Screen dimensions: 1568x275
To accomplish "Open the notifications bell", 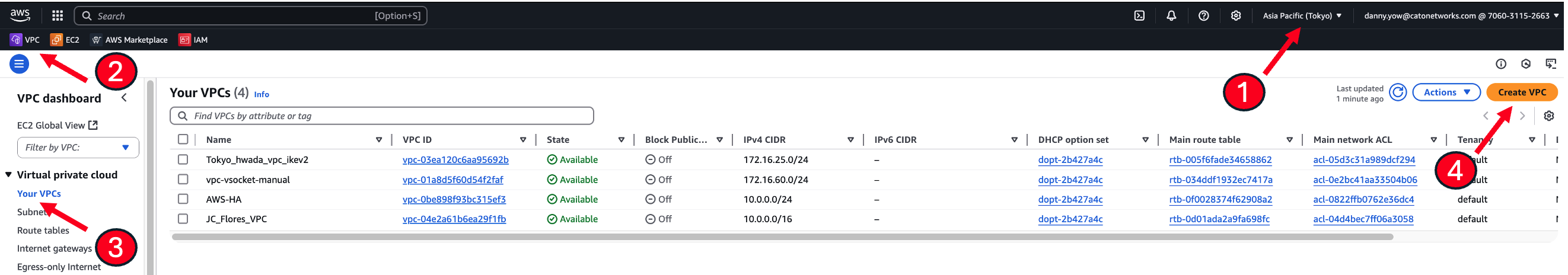I will 1171,16.
